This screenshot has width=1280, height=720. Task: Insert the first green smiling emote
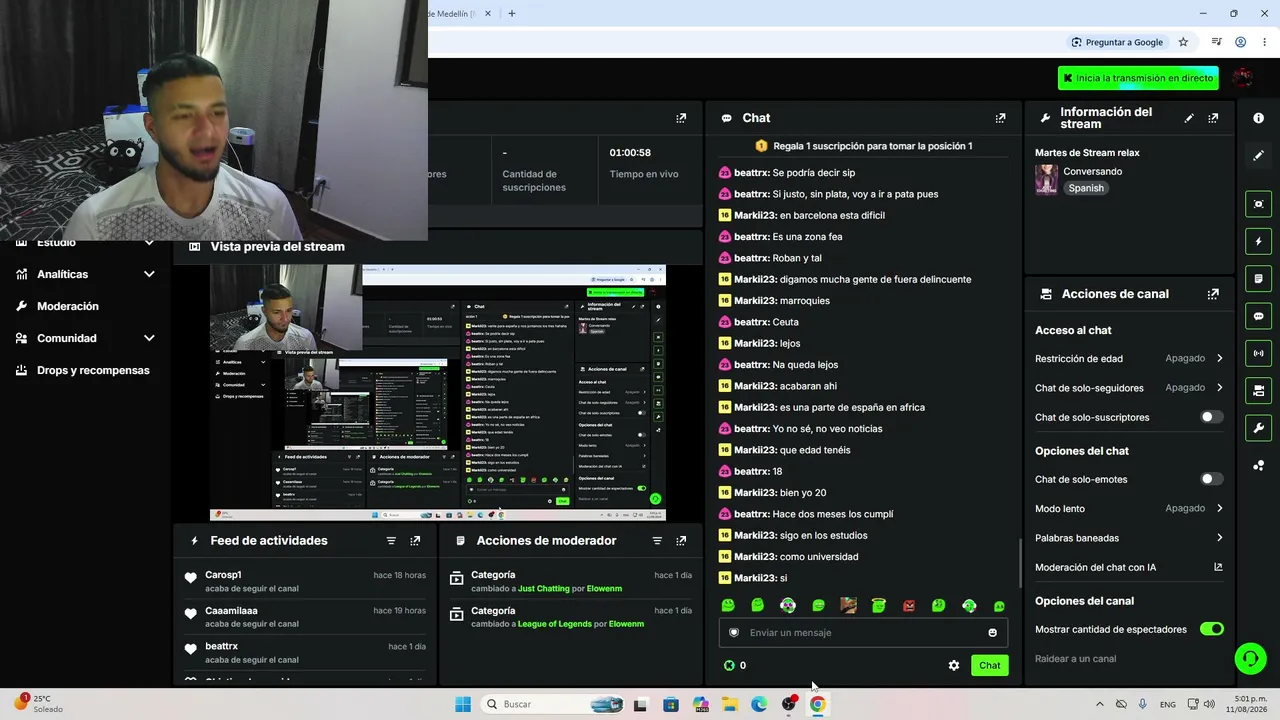tap(728, 605)
